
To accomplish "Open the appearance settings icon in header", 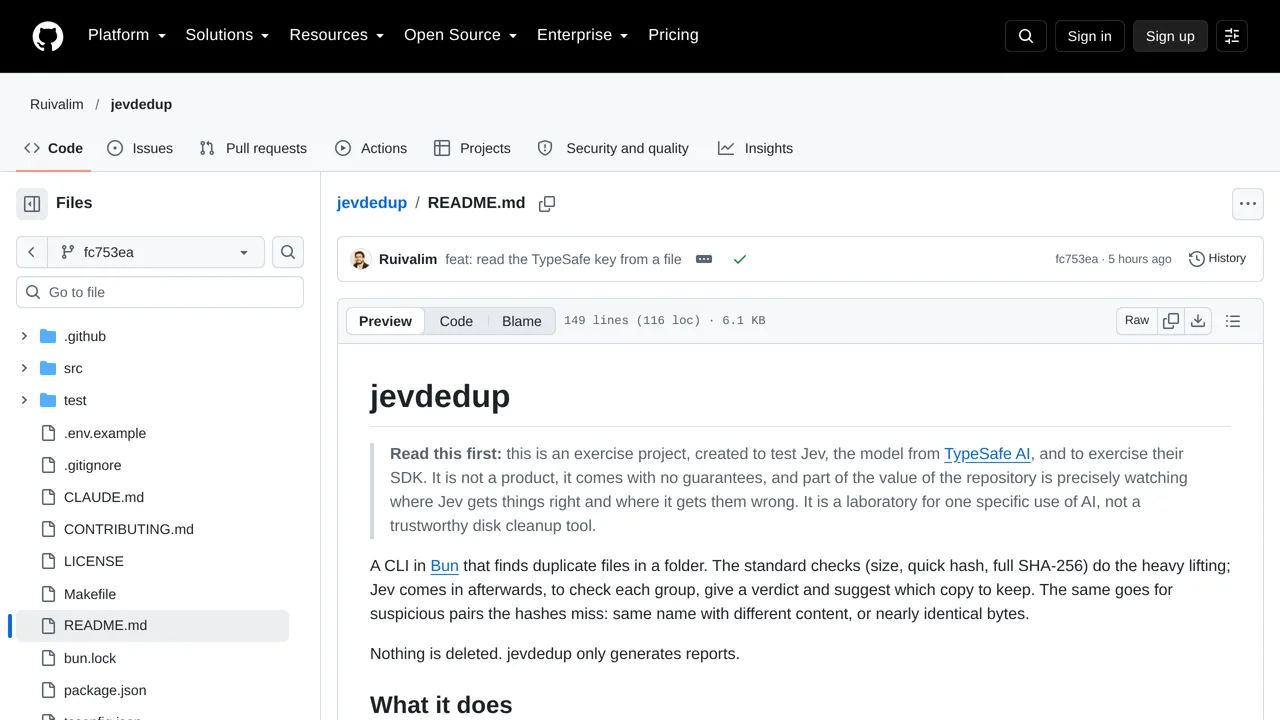I will click(1232, 36).
